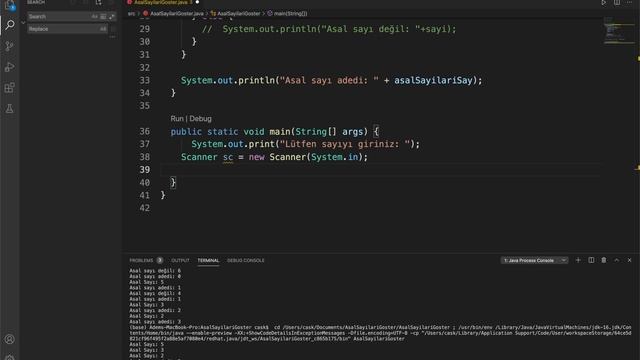Click line number 36 gutter
This screenshot has width=640, height=360.
[144, 131]
